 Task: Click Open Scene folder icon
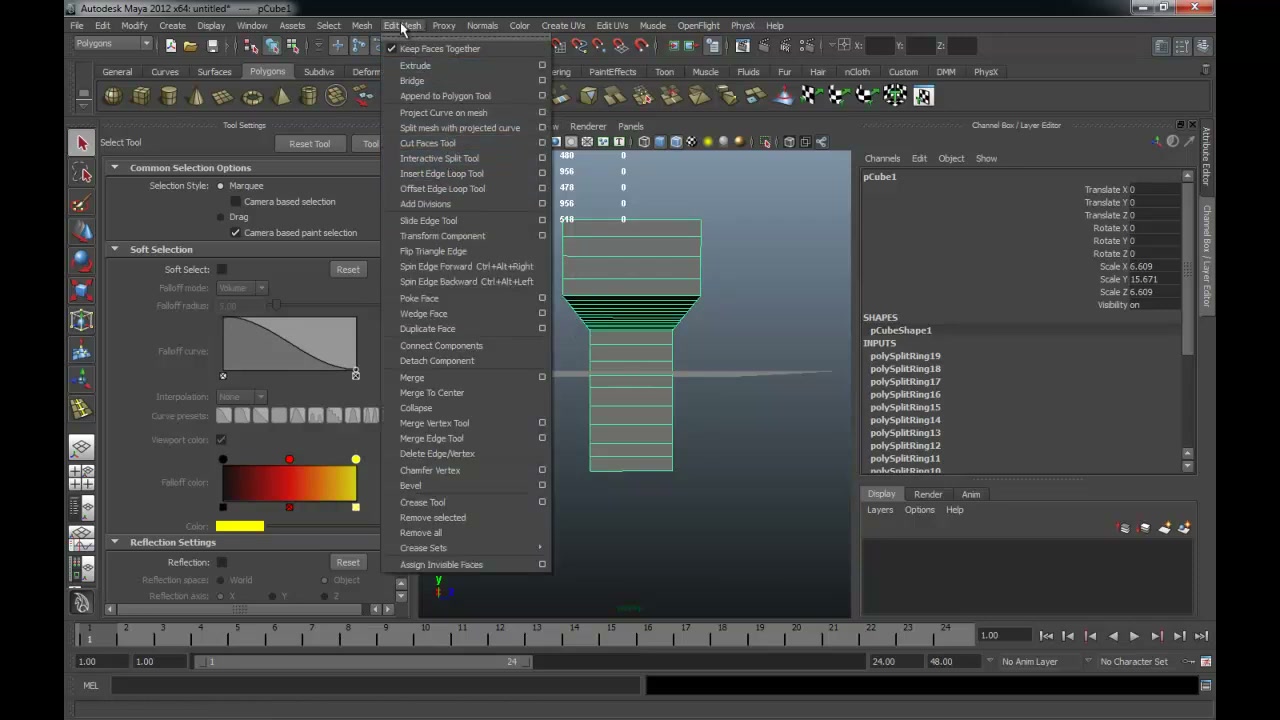coord(190,45)
